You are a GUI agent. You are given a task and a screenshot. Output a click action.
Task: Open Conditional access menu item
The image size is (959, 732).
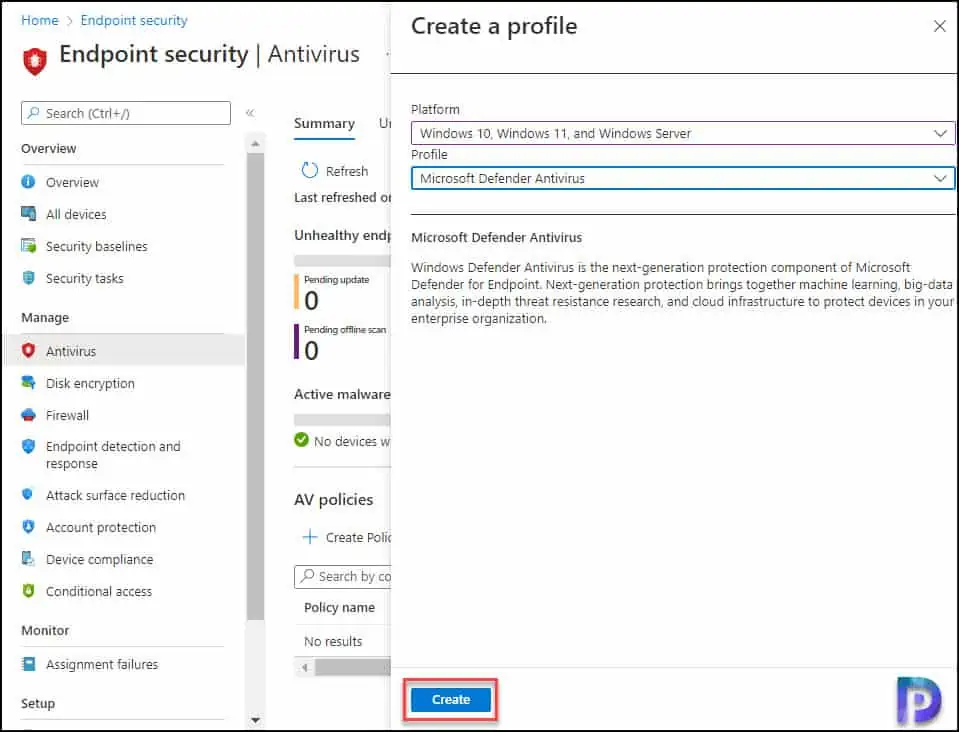pyautogui.click(x=99, y=591)
